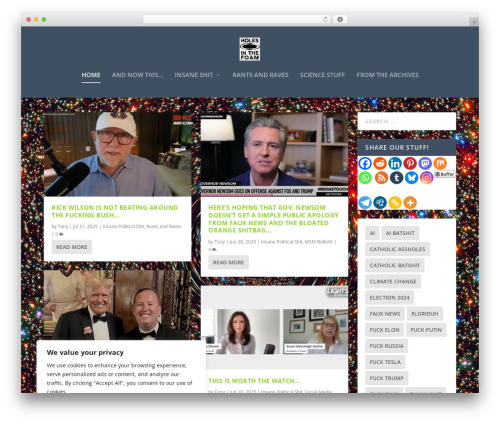Open the SCIENCE STUFF menu item
Image resolution: width=500 pixels, height=423 pixels.
pos(322,75)
